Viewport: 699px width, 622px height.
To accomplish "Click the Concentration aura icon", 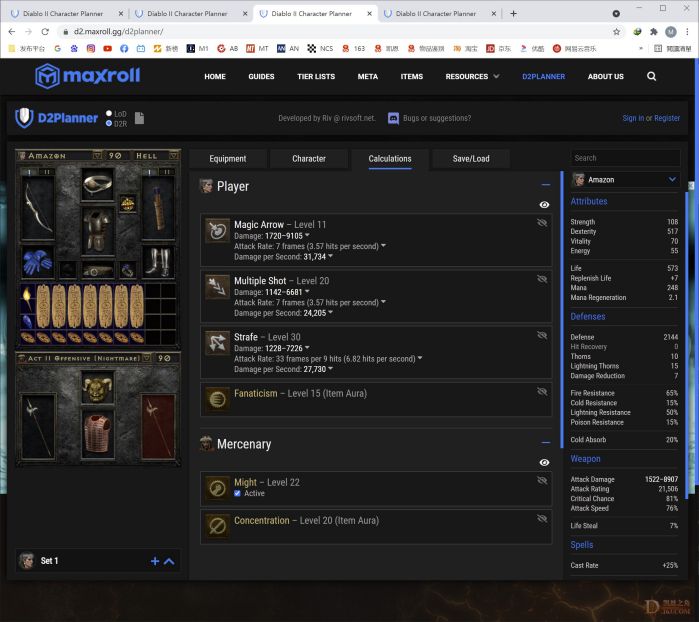I will click(x=218, y=527).
